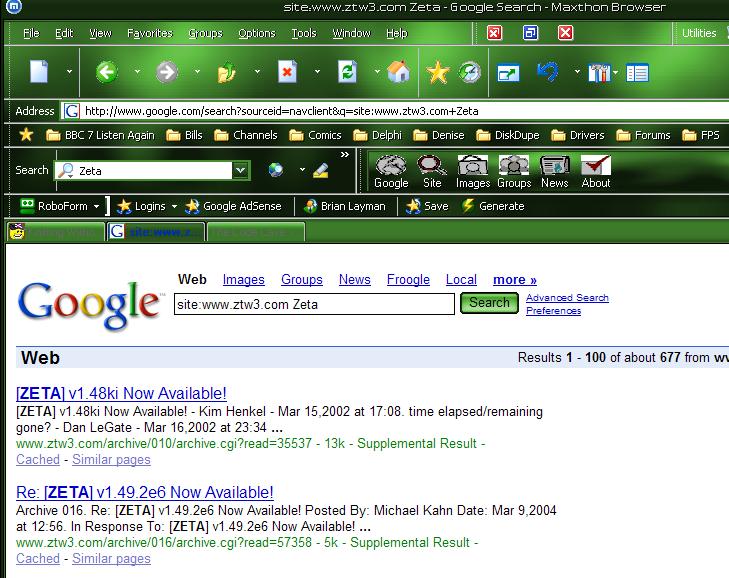Open the Delphi favorites folder

tap(377, 135)
